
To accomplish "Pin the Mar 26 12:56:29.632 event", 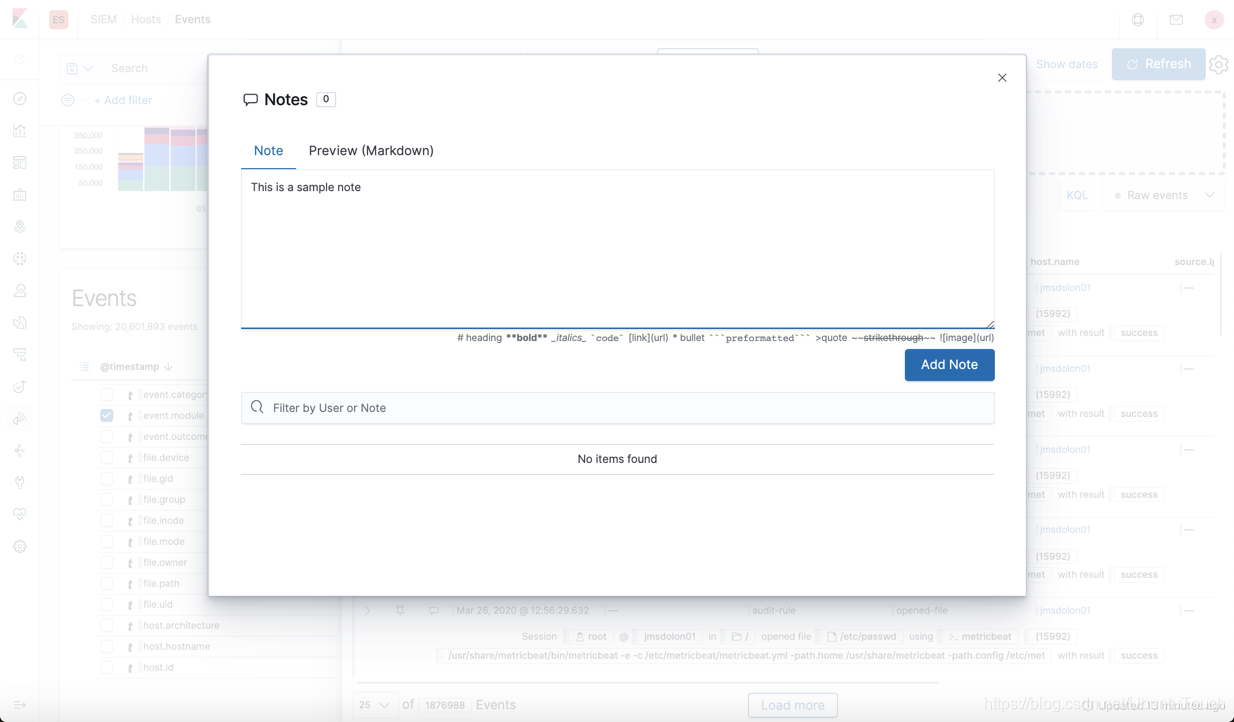I will pyautogui.click(x=400, y=611).
